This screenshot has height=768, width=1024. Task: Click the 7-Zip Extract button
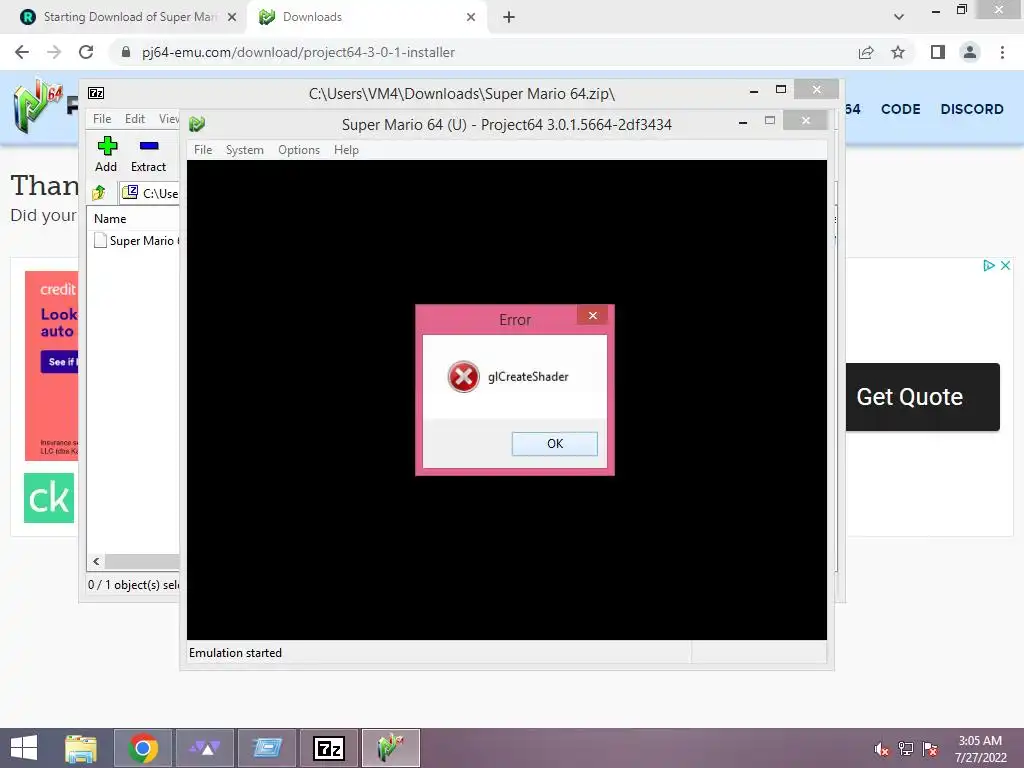tap(148, 155)
